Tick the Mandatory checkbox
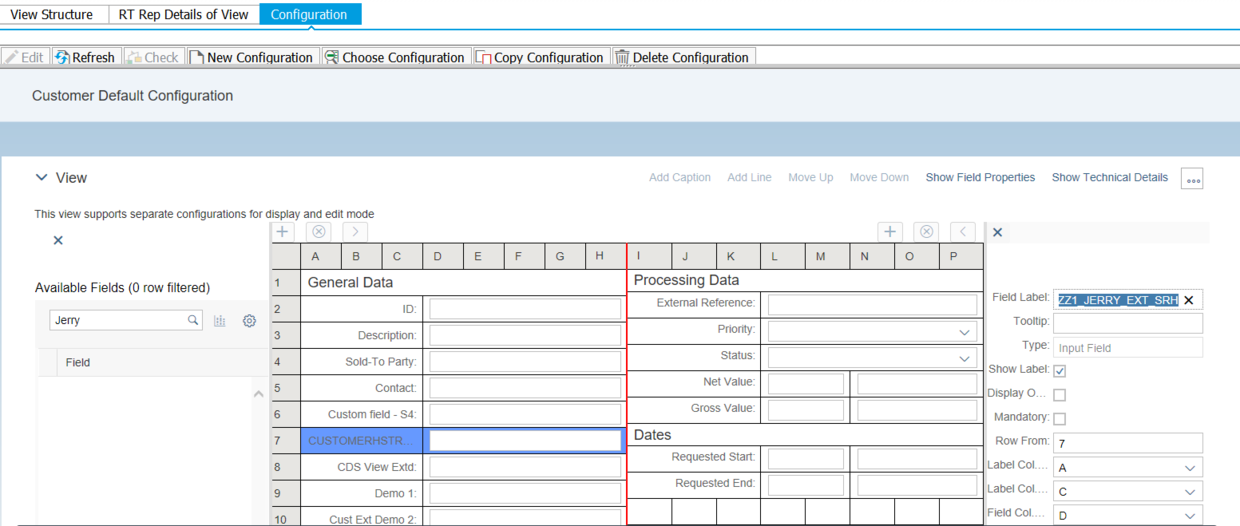This screenshot has width=1240, height=526. click(x=1060, y=418)
